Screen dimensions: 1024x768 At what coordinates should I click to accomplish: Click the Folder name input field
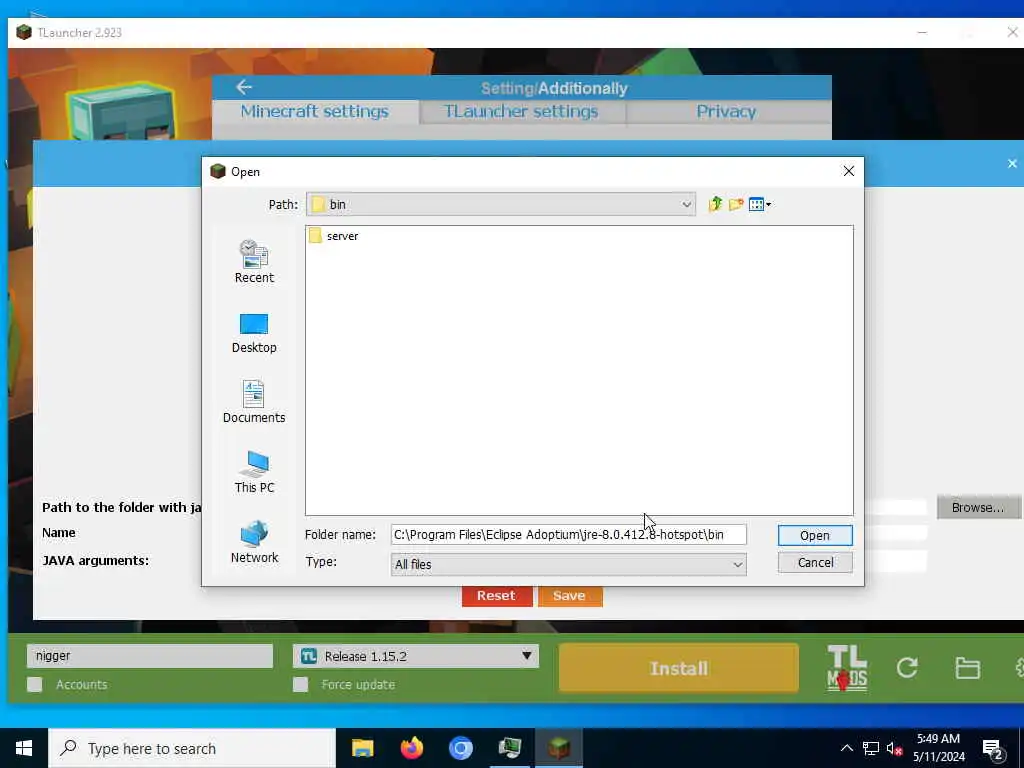pos(568,535)
